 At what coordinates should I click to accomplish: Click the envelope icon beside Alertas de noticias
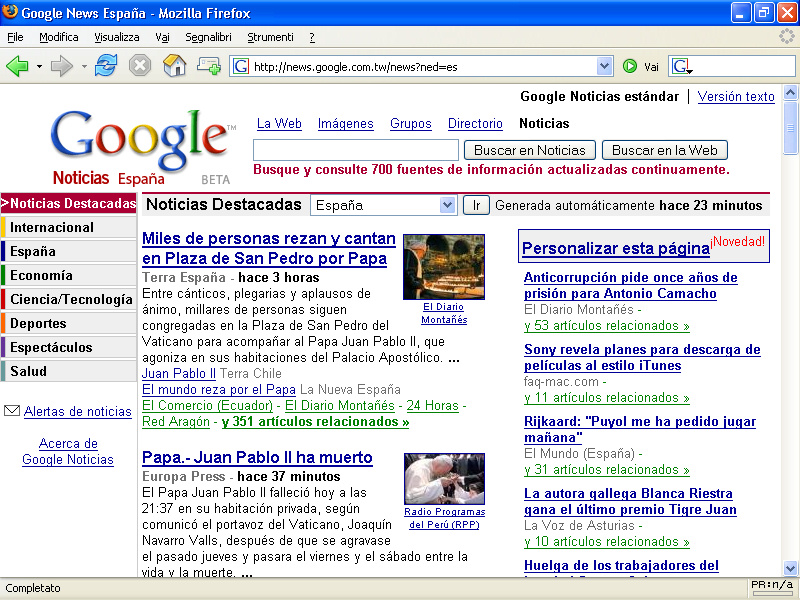click(x=12, y=411)
